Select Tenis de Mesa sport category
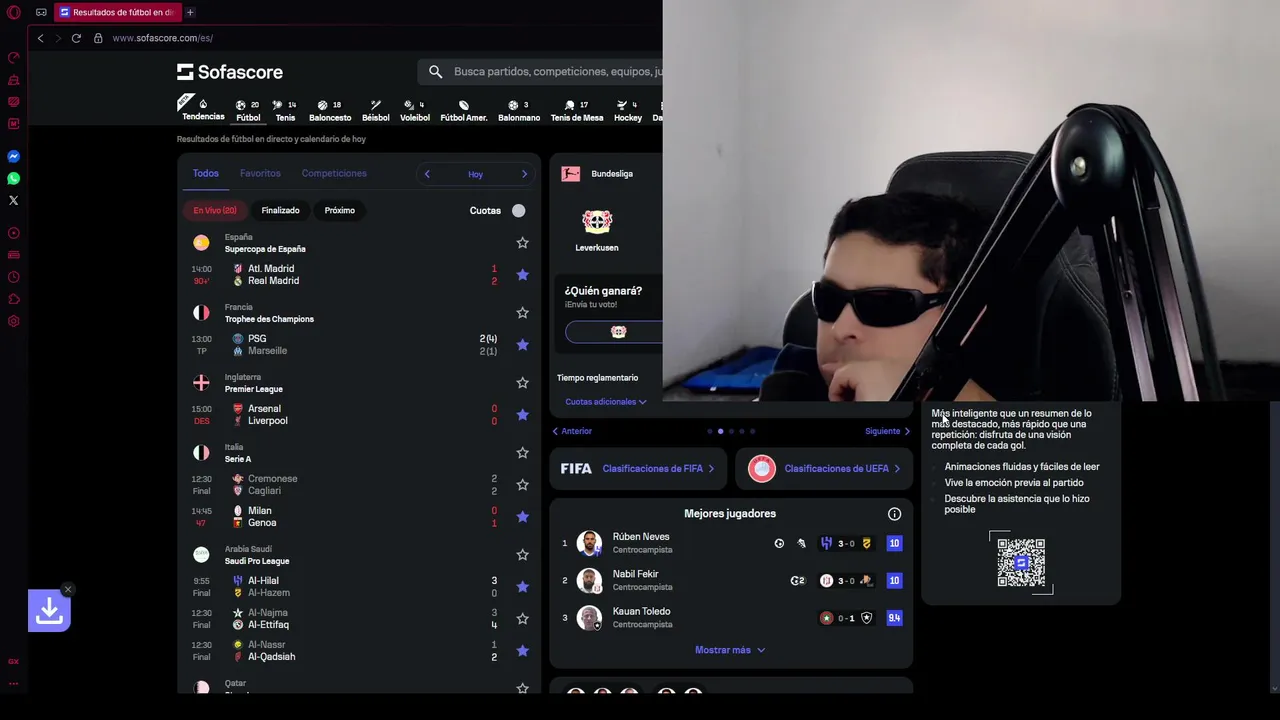1280x720 pixels. 577,111
